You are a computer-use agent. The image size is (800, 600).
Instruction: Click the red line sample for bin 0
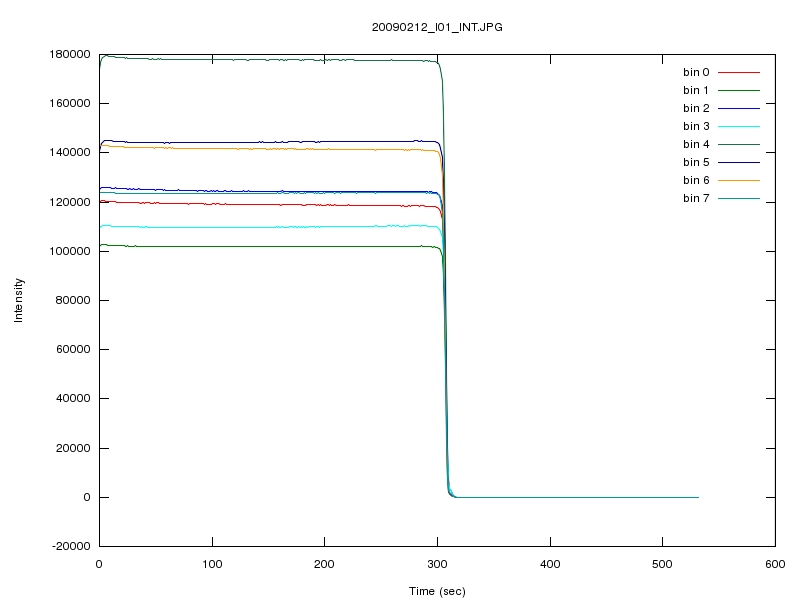tap(739, 72)
